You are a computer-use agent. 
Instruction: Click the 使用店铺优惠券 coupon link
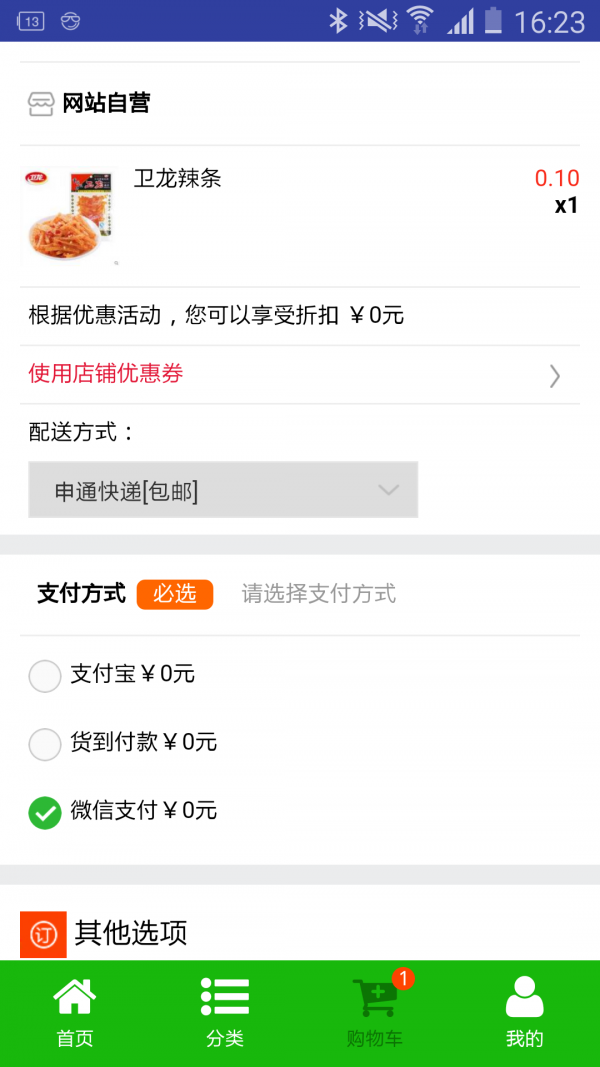(x=106, y=374)
